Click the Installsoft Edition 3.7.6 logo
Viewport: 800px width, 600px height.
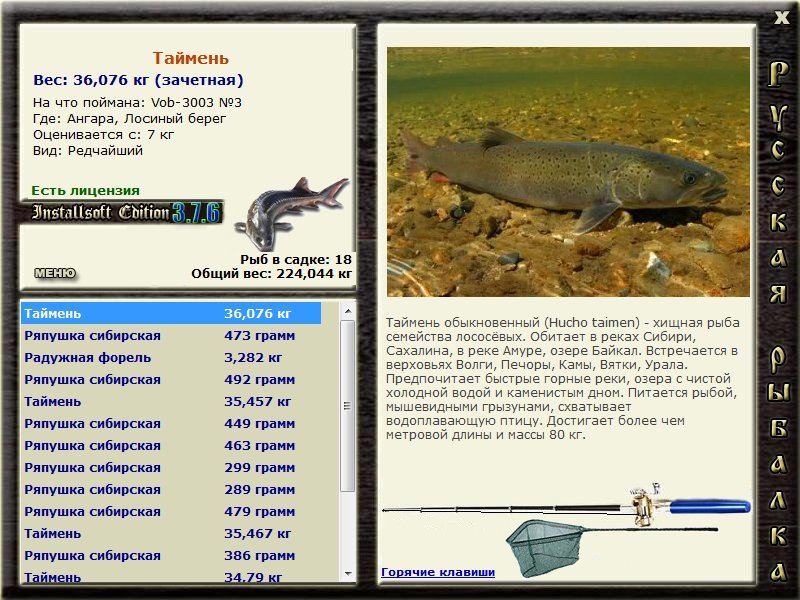pyautogui.click(x=125, y=212)
